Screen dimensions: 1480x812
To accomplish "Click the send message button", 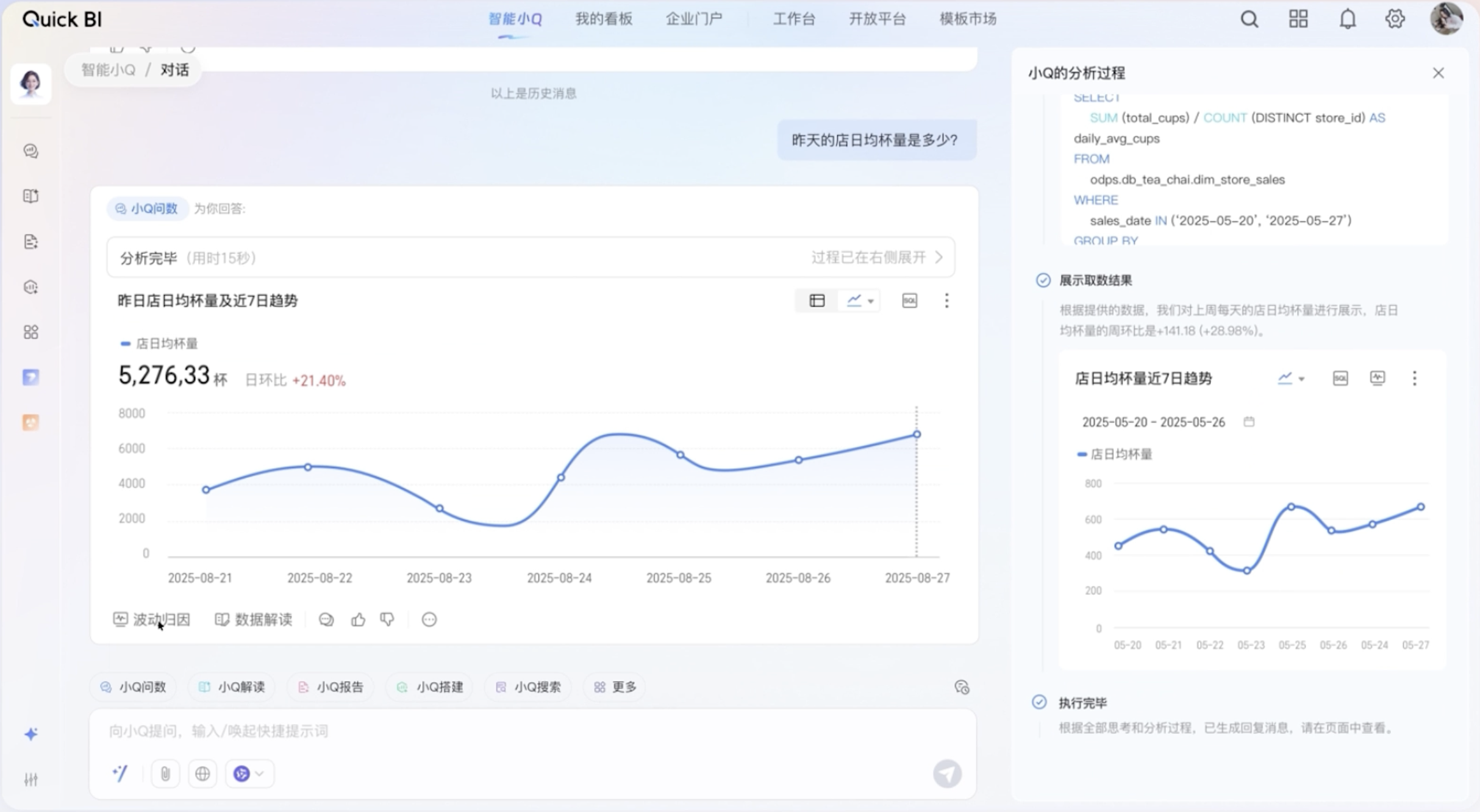I will click(x=947, y=774).
